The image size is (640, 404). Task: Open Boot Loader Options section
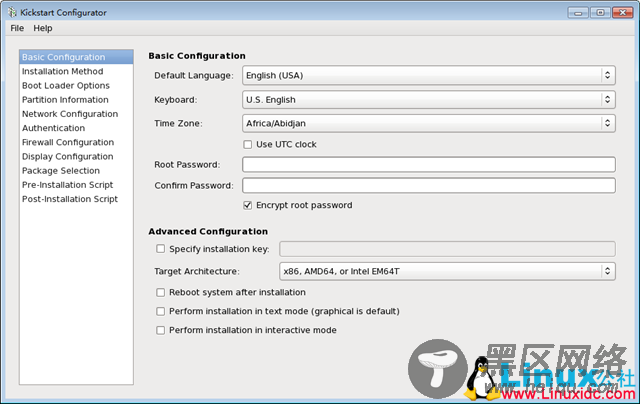pos(76,86)
